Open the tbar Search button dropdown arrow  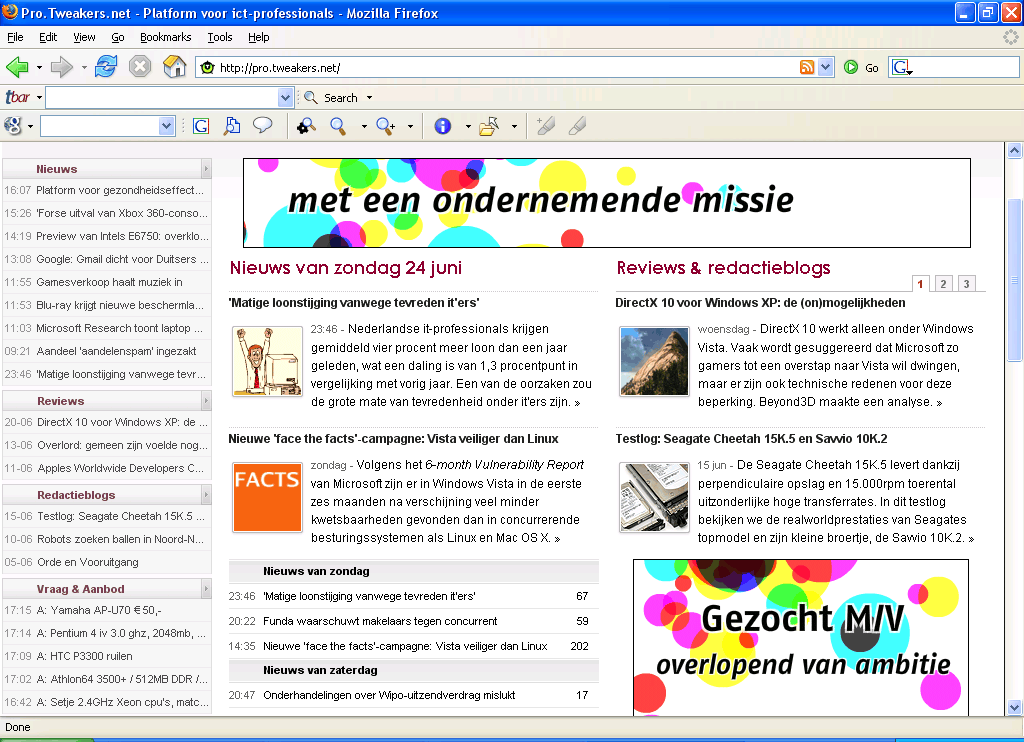(369, 97)
